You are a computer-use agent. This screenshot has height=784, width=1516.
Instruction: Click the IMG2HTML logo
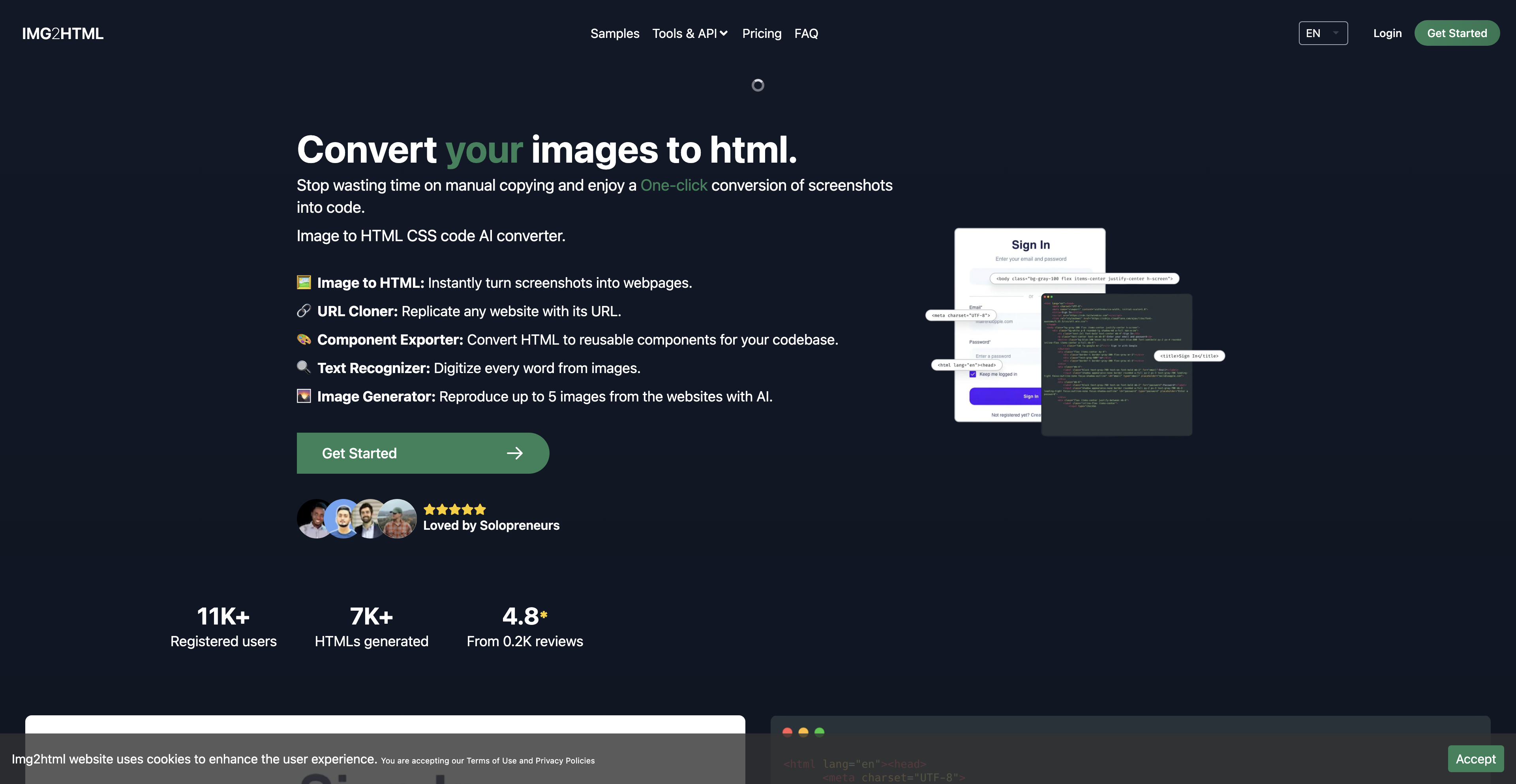pos(62,34)
